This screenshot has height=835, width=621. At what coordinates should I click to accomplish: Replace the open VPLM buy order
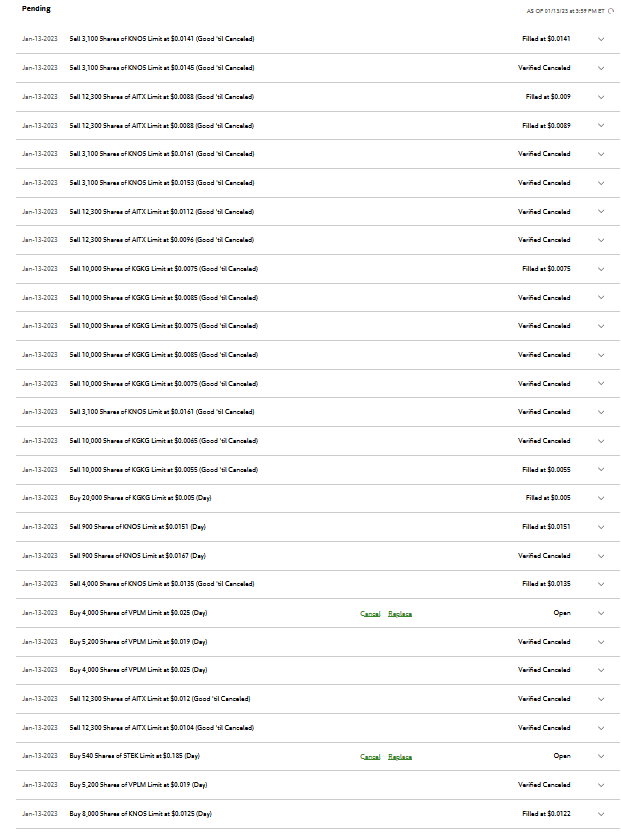point(400,613)
